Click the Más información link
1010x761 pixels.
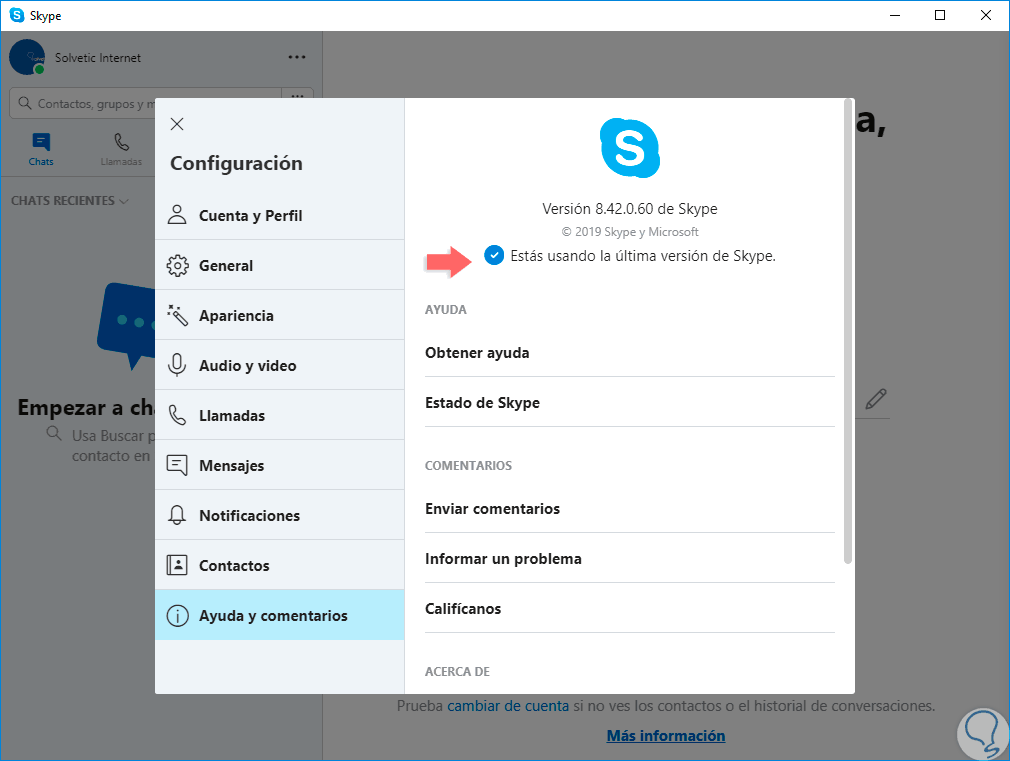[x=665, y=735]
